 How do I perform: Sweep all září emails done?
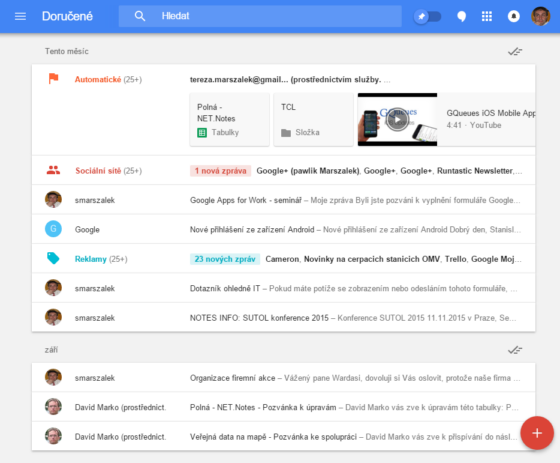(515, 350)
